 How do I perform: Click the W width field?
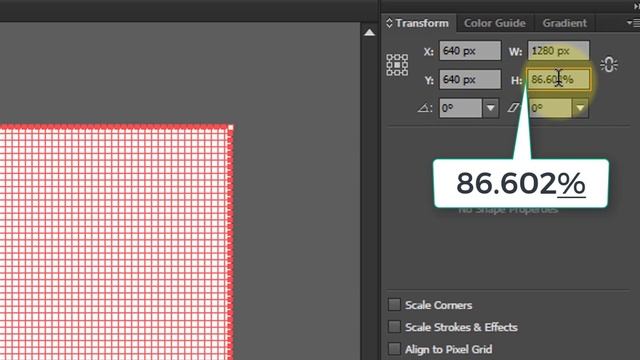pyautogui.click(x=558, y=51)
